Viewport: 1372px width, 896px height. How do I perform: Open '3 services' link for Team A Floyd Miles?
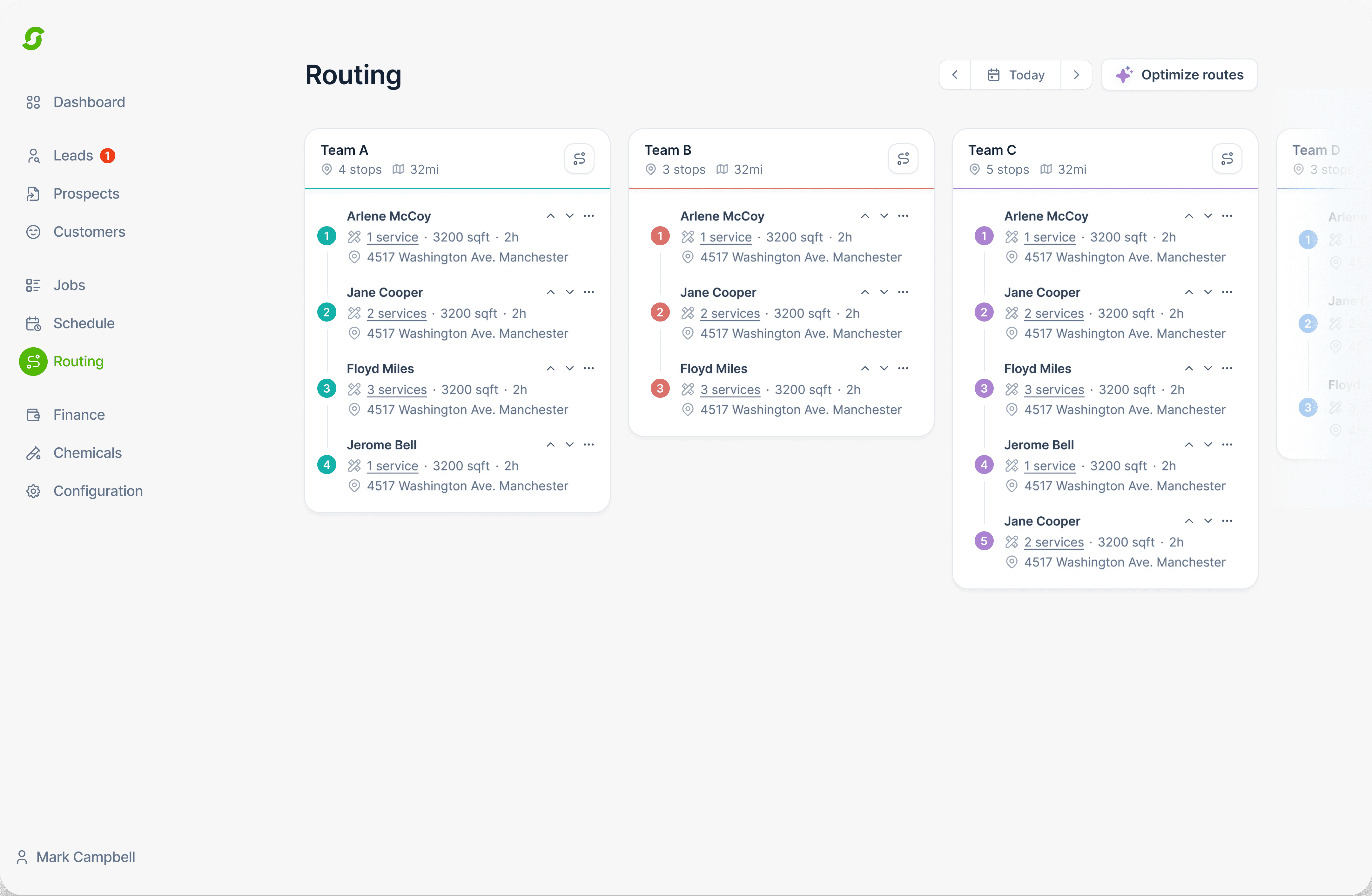click(397, 390)
